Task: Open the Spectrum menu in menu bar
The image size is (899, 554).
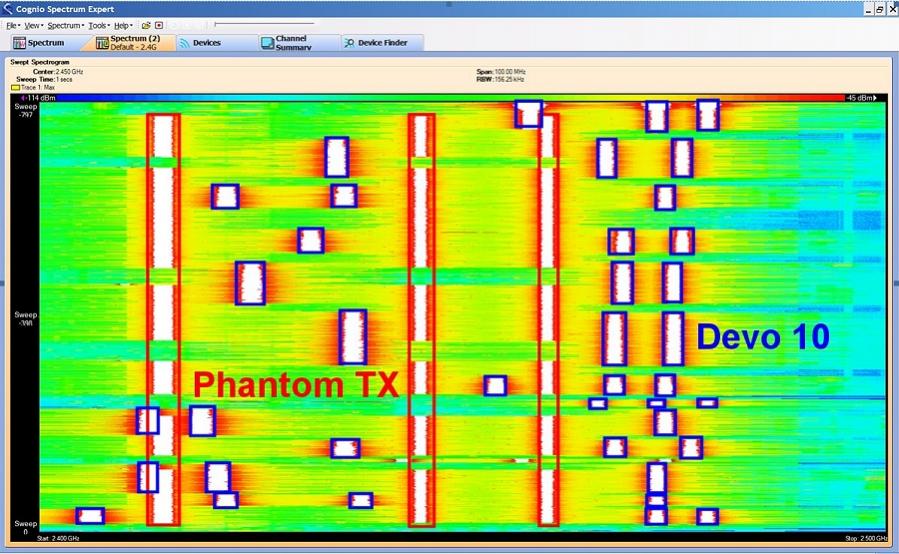Action: (65, 25)
